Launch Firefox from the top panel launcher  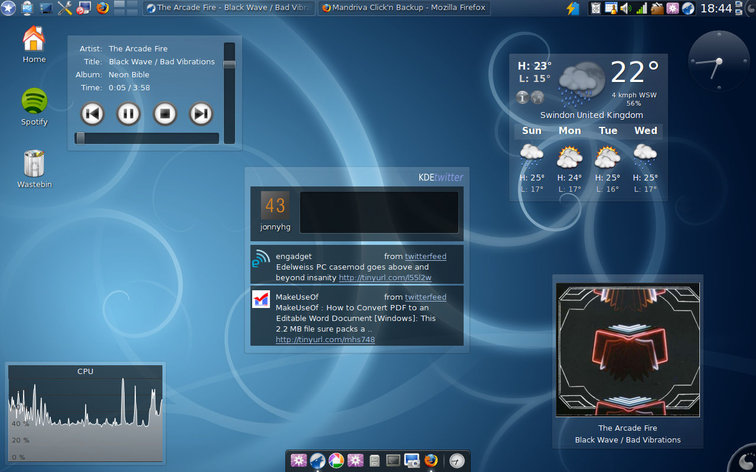click(x=102, y=8)
